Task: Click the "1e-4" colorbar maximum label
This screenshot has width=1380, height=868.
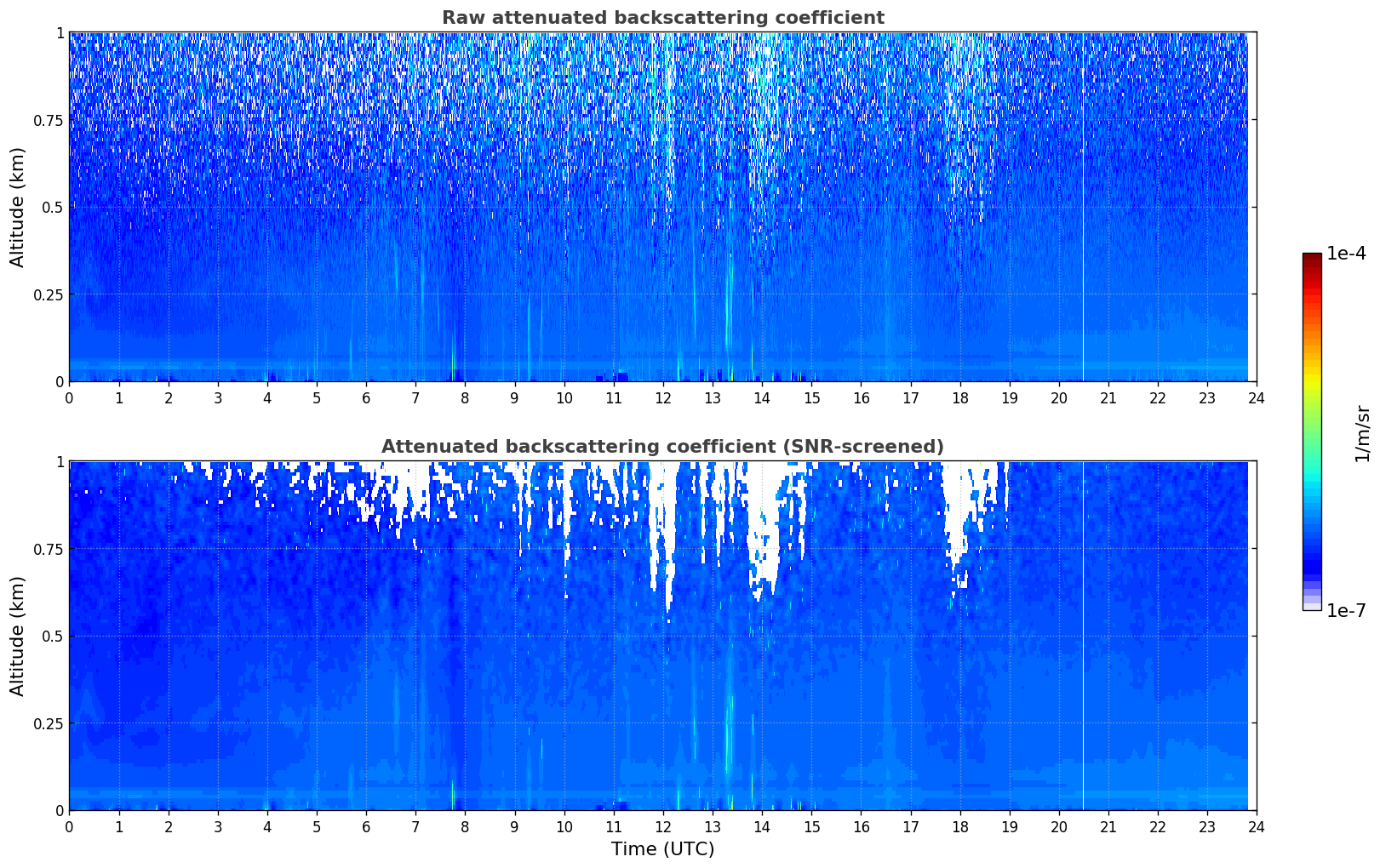Action: point(1346,254)
